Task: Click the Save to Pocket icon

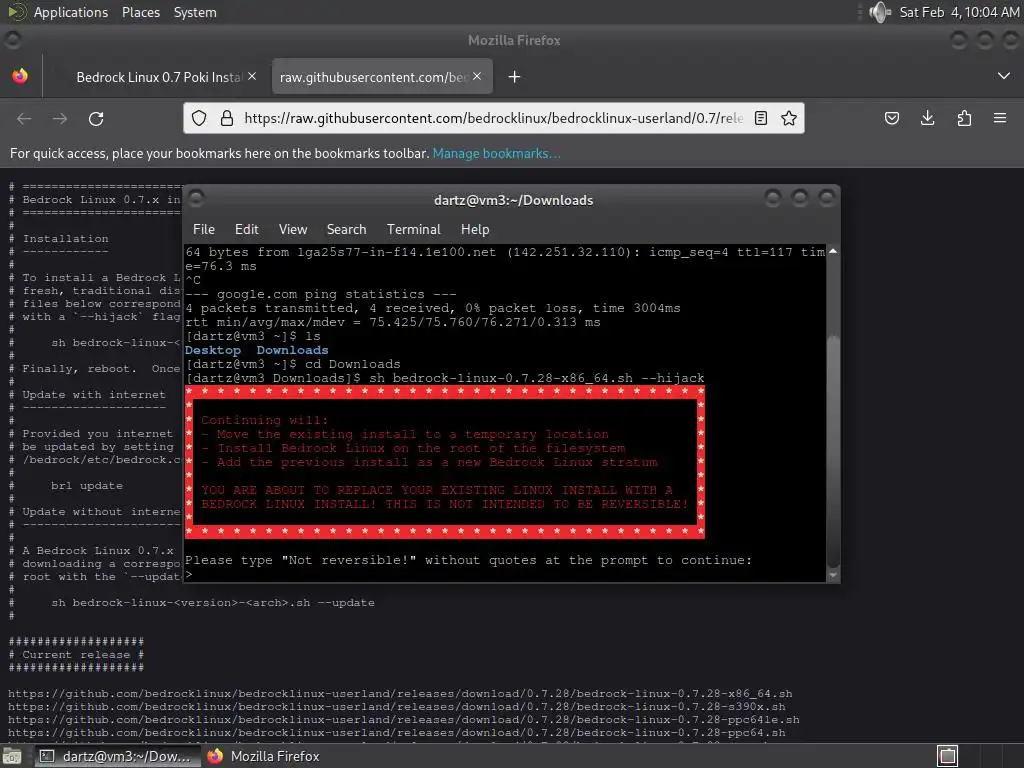Action: (891, 118)
